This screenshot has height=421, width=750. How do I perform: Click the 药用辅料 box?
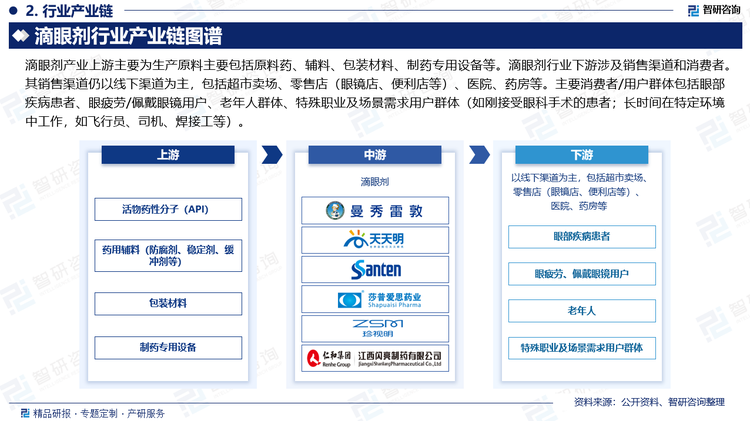click(x=168, y=255)
